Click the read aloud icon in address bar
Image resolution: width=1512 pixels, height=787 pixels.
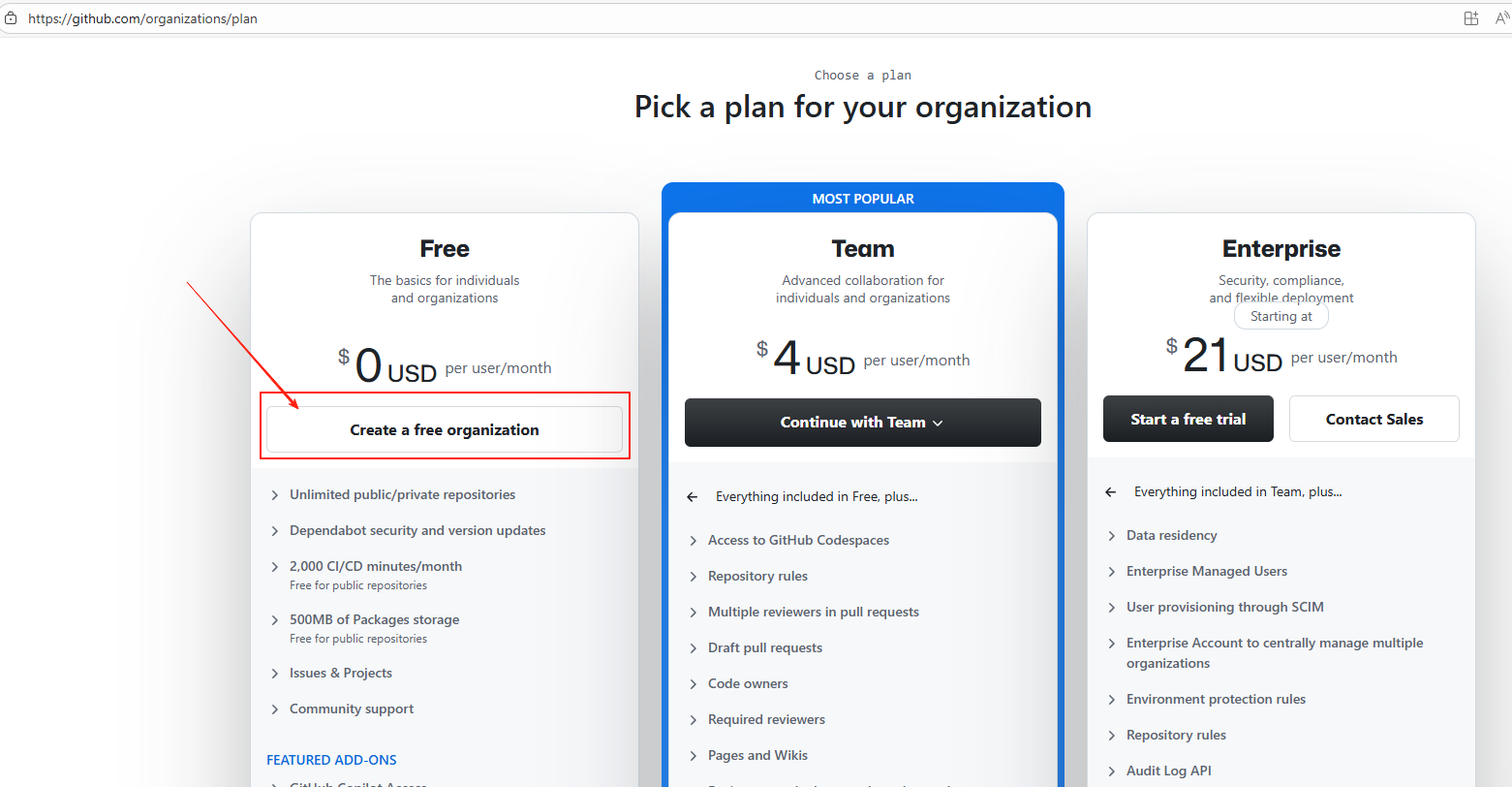[1502, 18]
